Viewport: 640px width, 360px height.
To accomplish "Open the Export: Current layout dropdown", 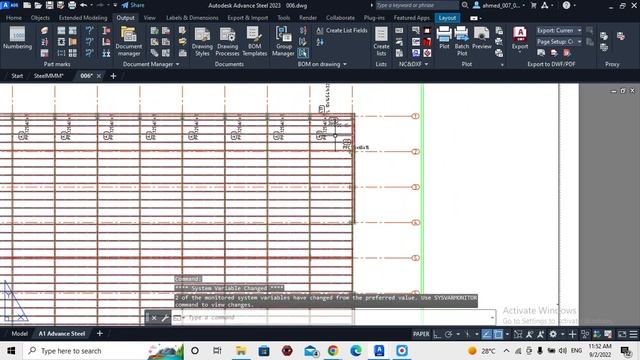I will click(x=558, y=31).
